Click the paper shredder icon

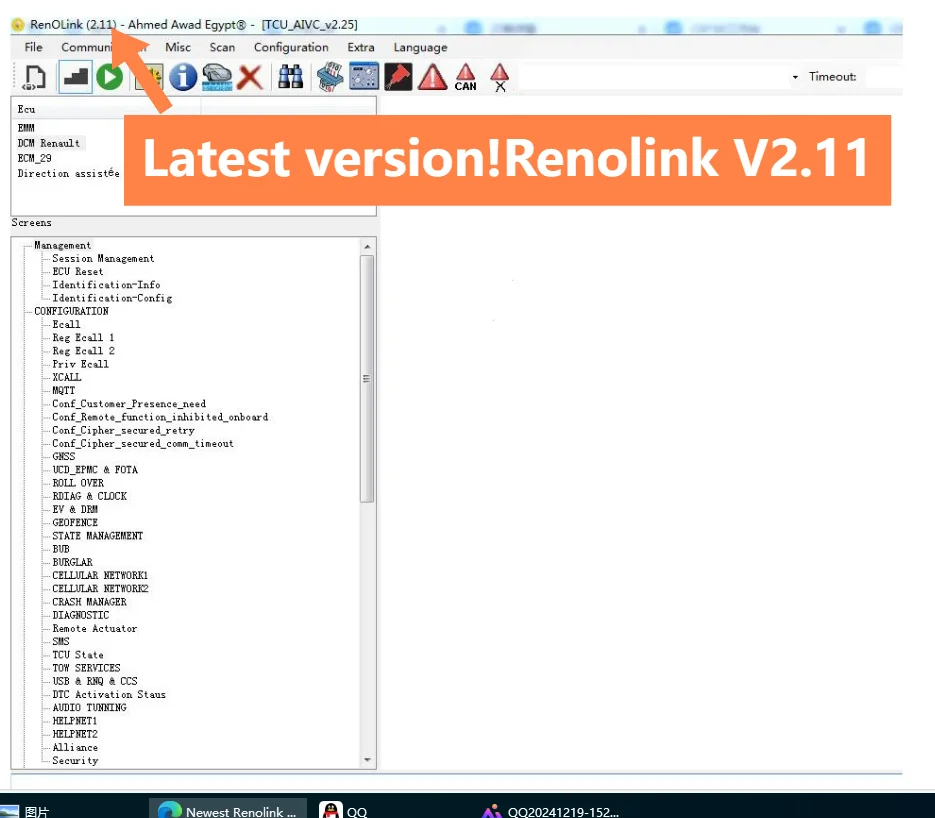tap(330, 77)
